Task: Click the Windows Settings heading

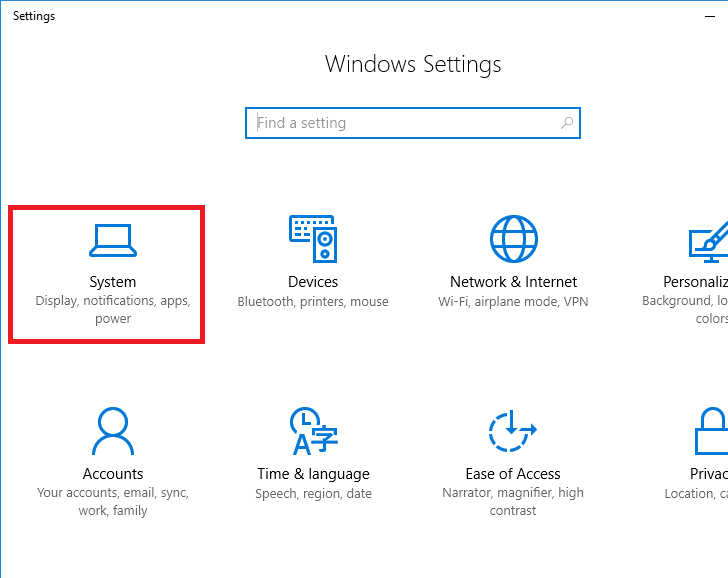Action: (413, 64)
